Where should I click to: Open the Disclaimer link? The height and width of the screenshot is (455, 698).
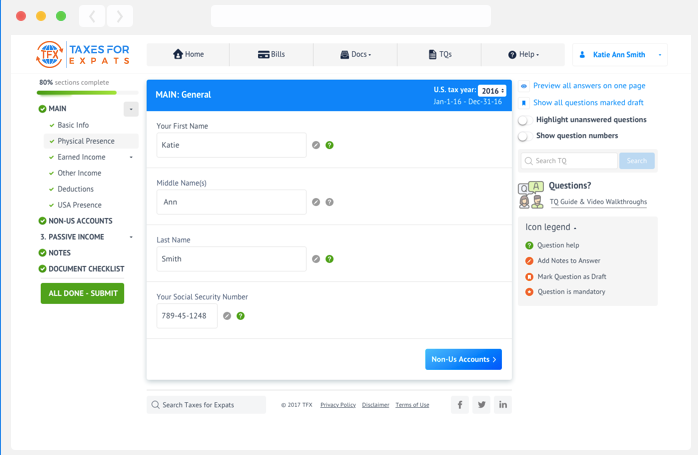coord(375,405)
